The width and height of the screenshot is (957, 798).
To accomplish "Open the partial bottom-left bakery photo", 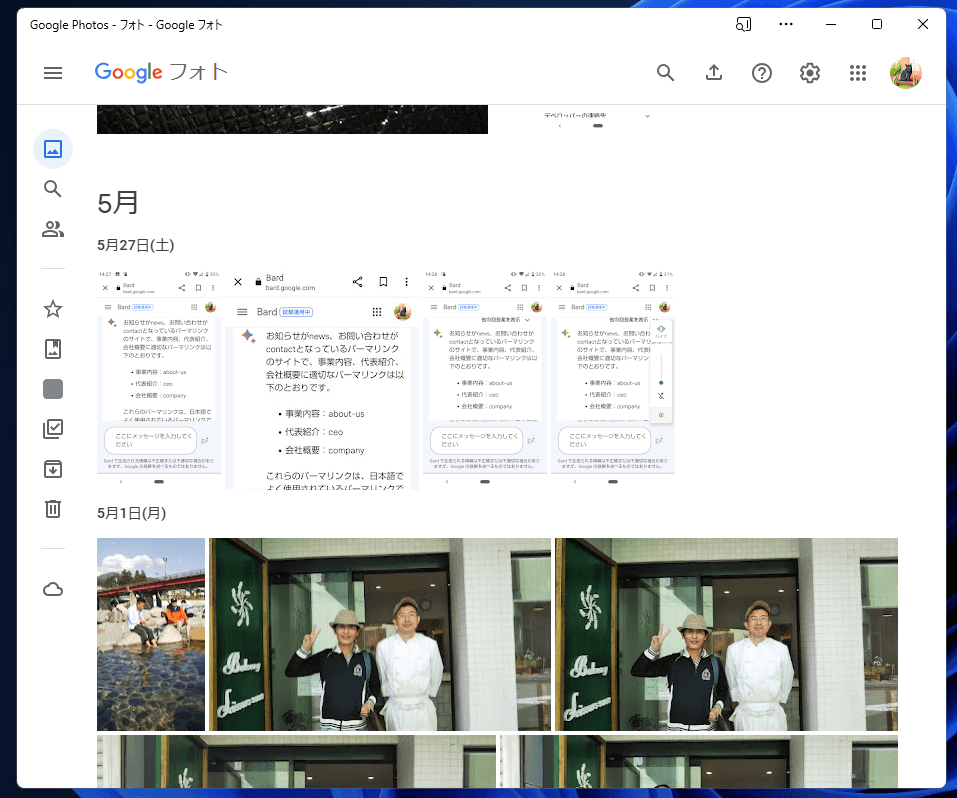I will 296,761.
